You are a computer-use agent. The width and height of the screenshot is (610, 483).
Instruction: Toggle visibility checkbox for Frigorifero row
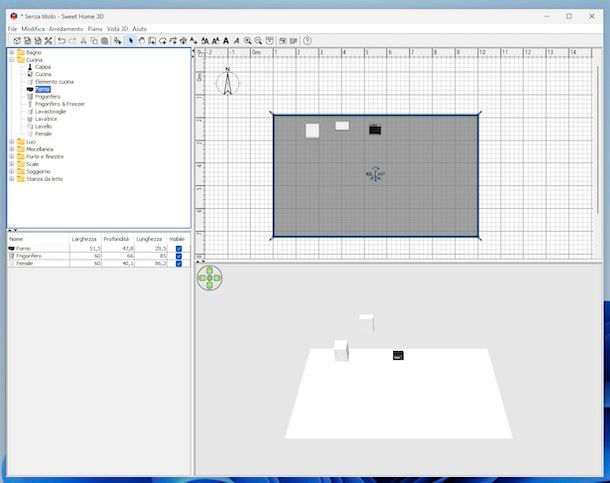179,256
